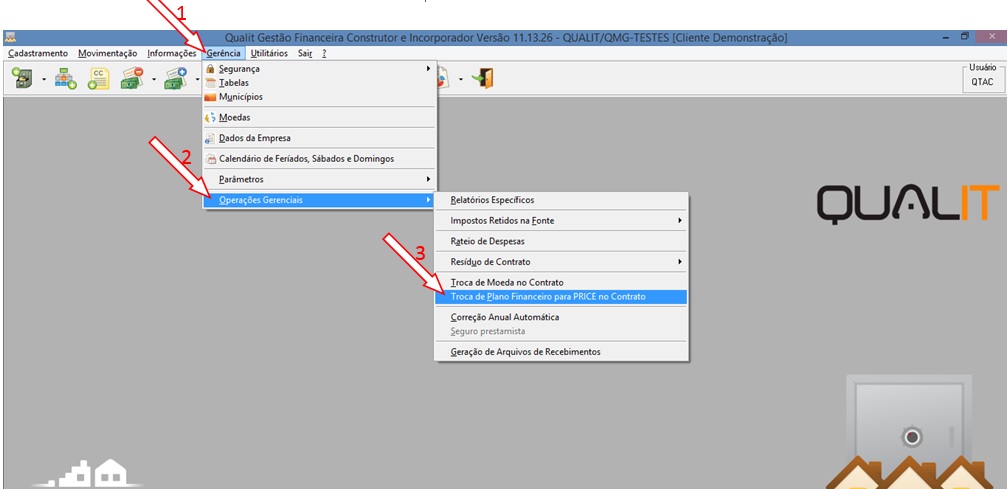1008x489 pixels.
Task: Click the CC document add toolbar icon
Action: [x=98, y=78]
